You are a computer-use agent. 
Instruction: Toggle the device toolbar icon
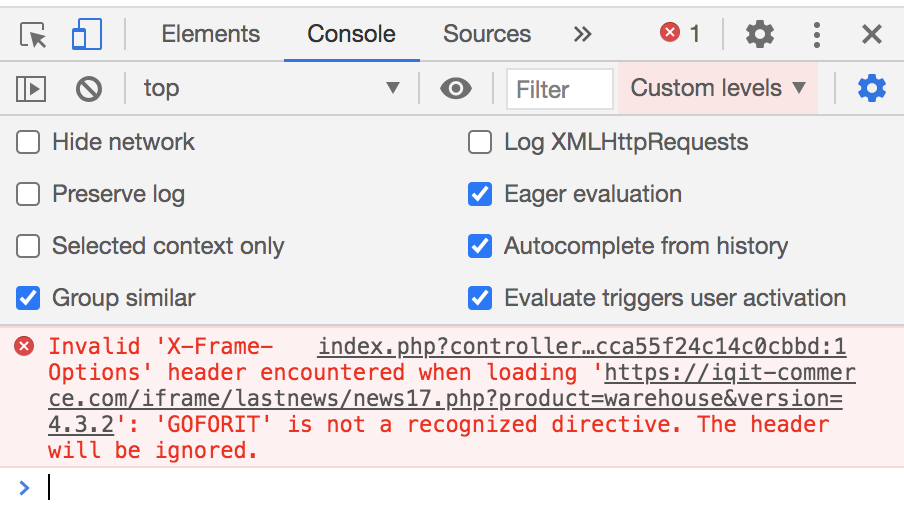coord(87,35)
